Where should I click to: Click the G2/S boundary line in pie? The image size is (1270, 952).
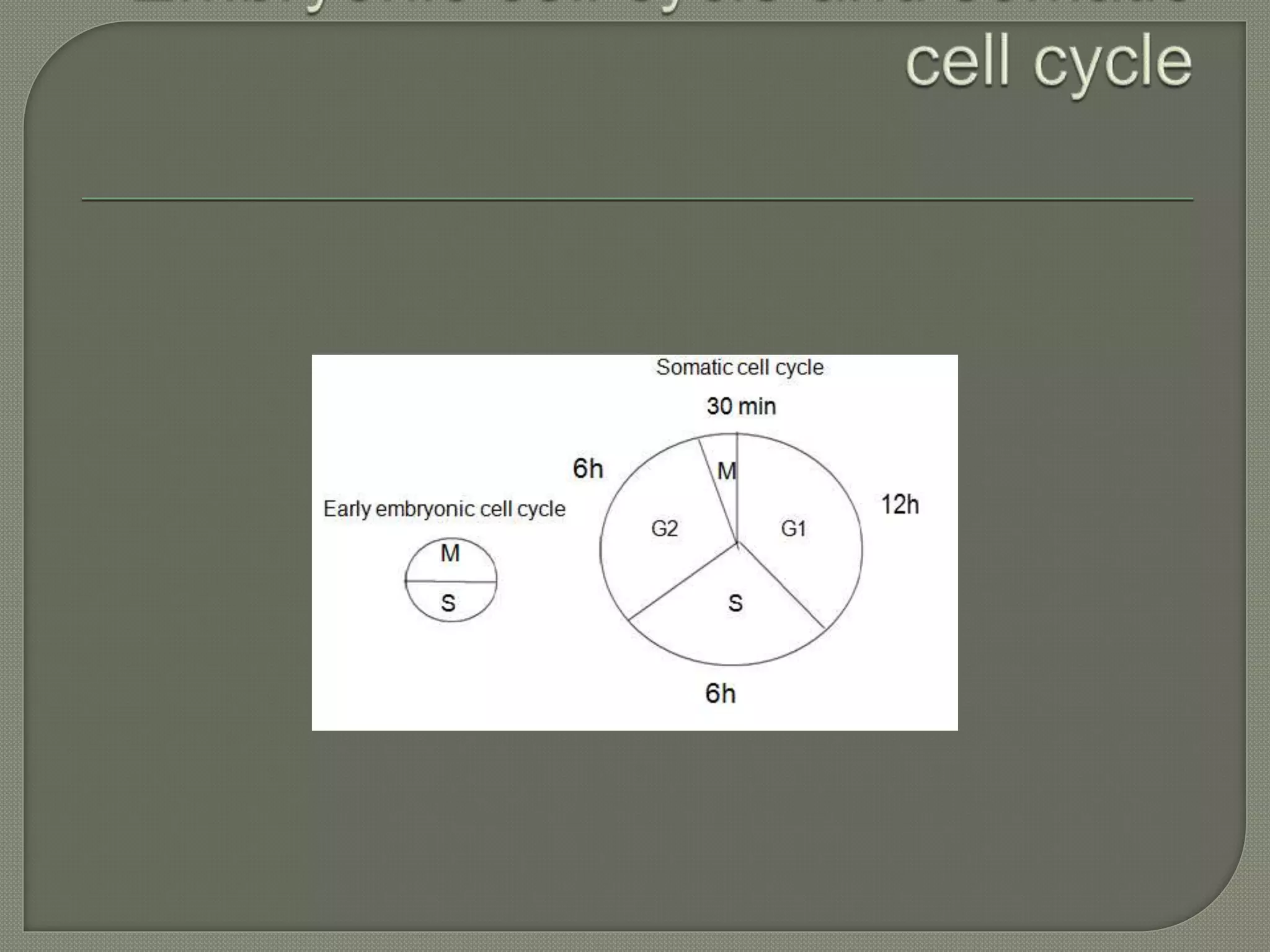[x=682, y=582]
